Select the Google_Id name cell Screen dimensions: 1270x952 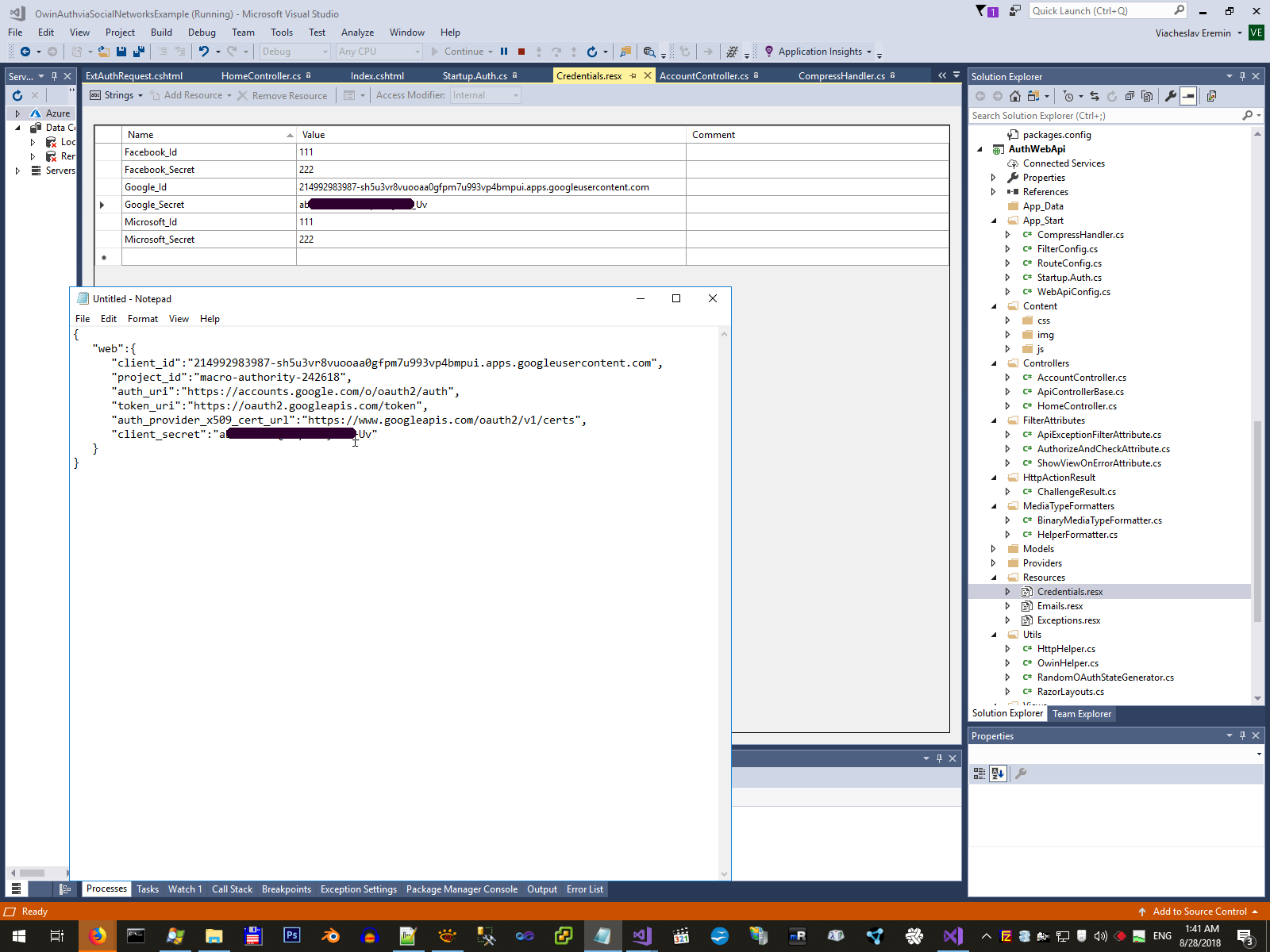pos(209,187)
